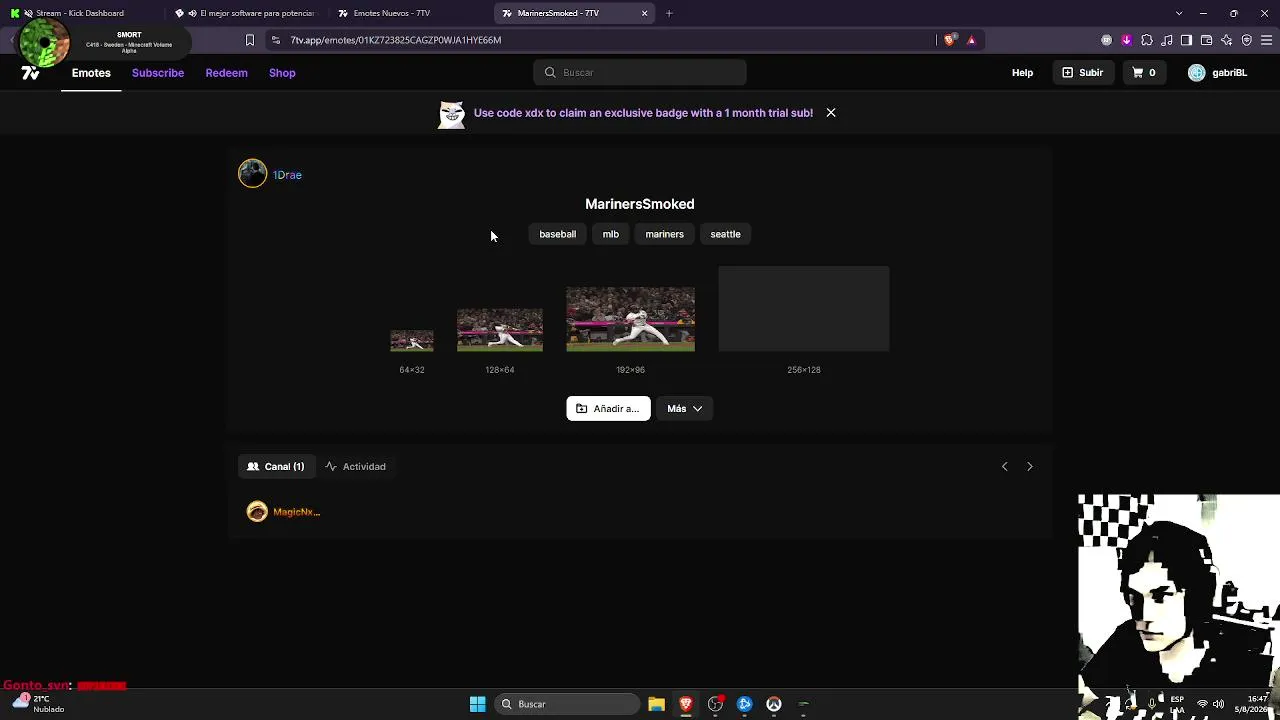The image size is (1280, 720).
Task: Open the purple download extension icon
Action: point(1126,40)
